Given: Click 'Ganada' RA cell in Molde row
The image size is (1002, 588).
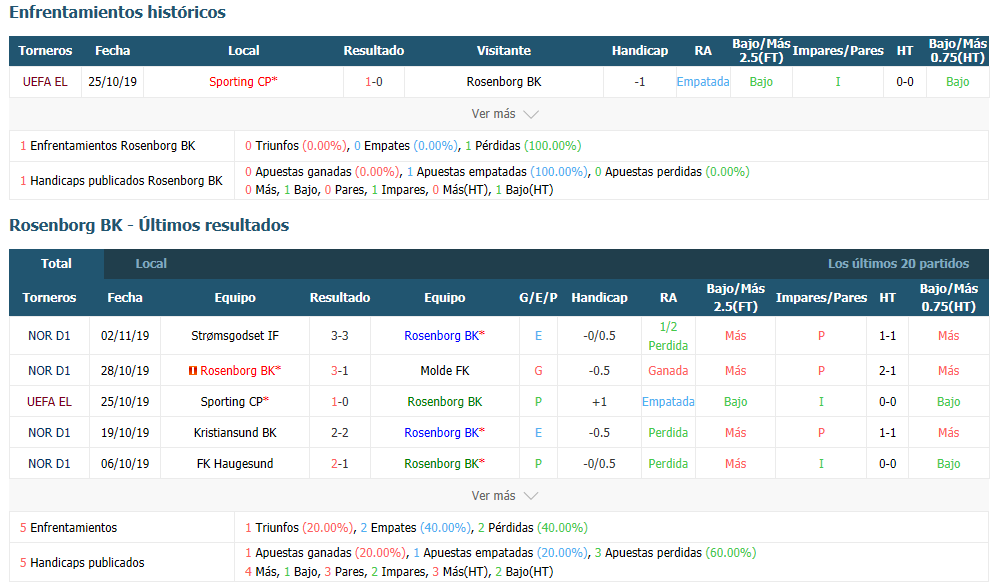Looking at the screenshot, I should point(668,371).
